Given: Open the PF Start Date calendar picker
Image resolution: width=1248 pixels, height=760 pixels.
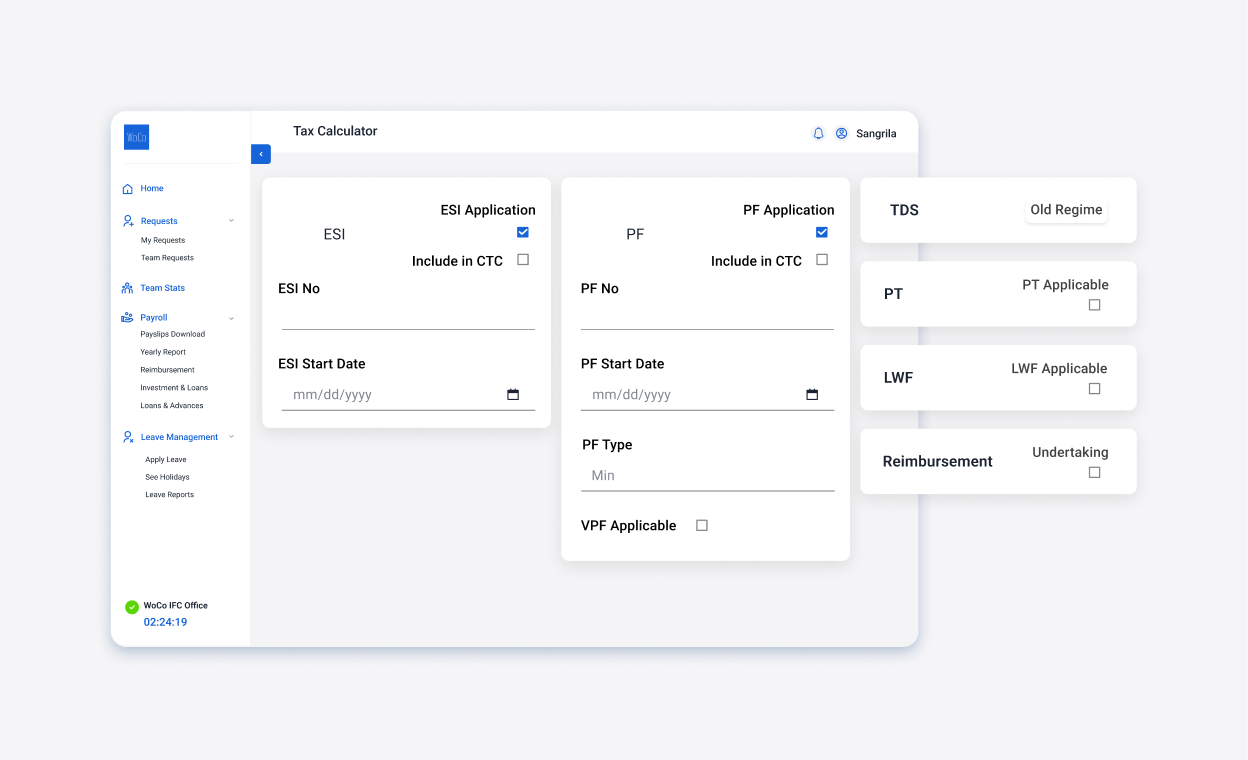Looking at the screenshot, I should coord(812,395).
